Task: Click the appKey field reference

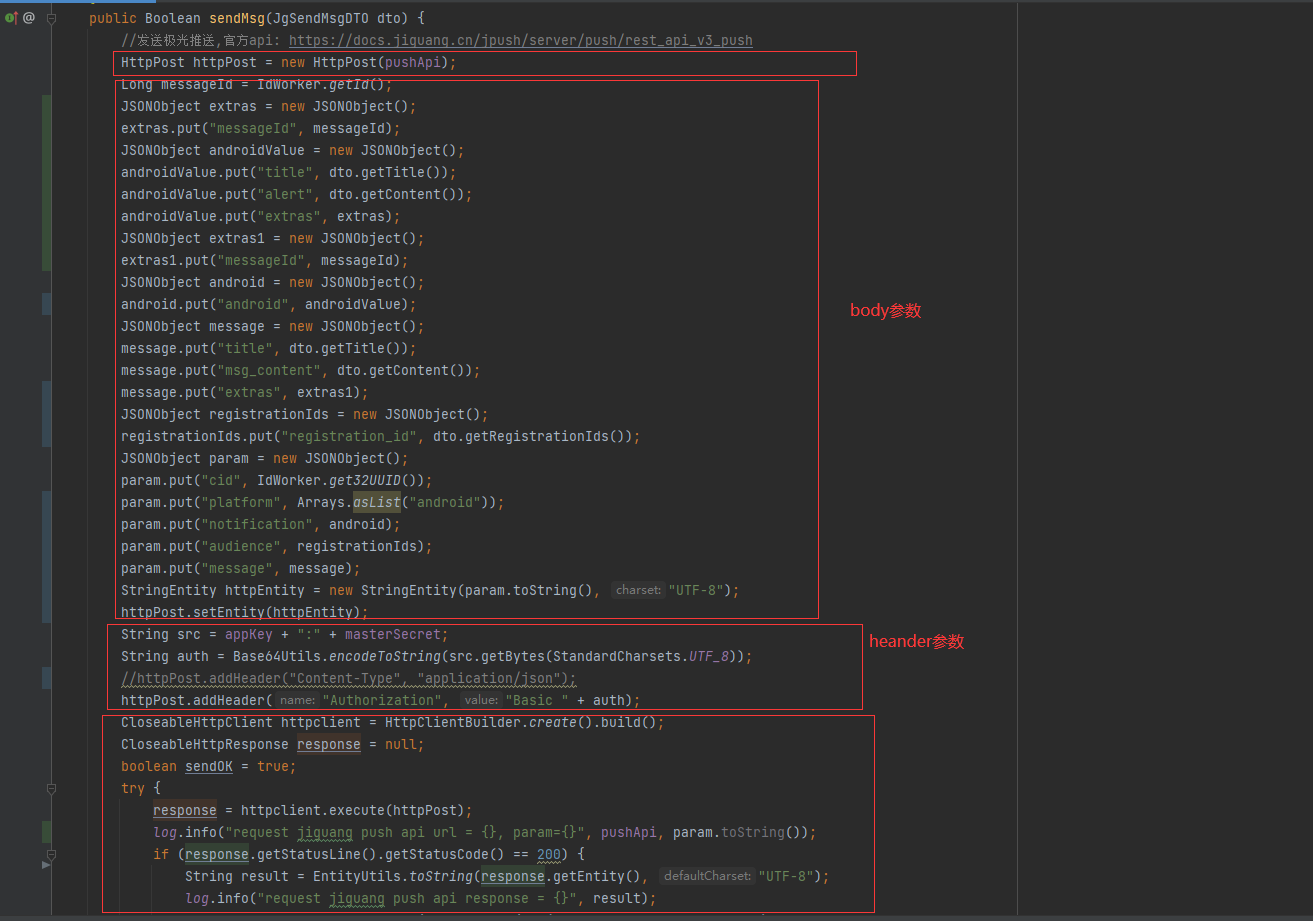Action: click(x=249, y=634)
